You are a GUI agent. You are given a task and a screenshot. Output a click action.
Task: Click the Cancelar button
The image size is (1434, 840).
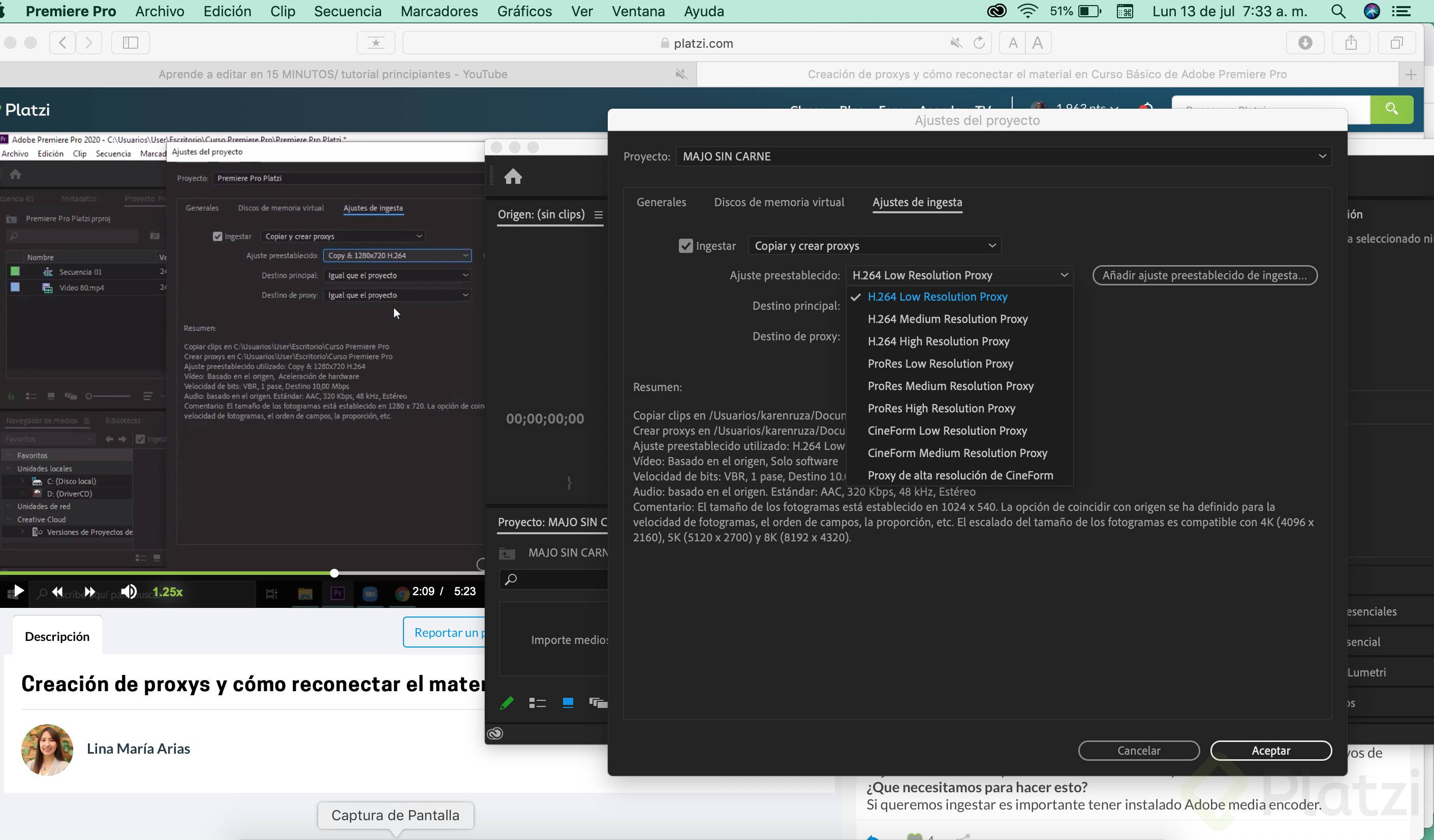[x=1139, y=751]
